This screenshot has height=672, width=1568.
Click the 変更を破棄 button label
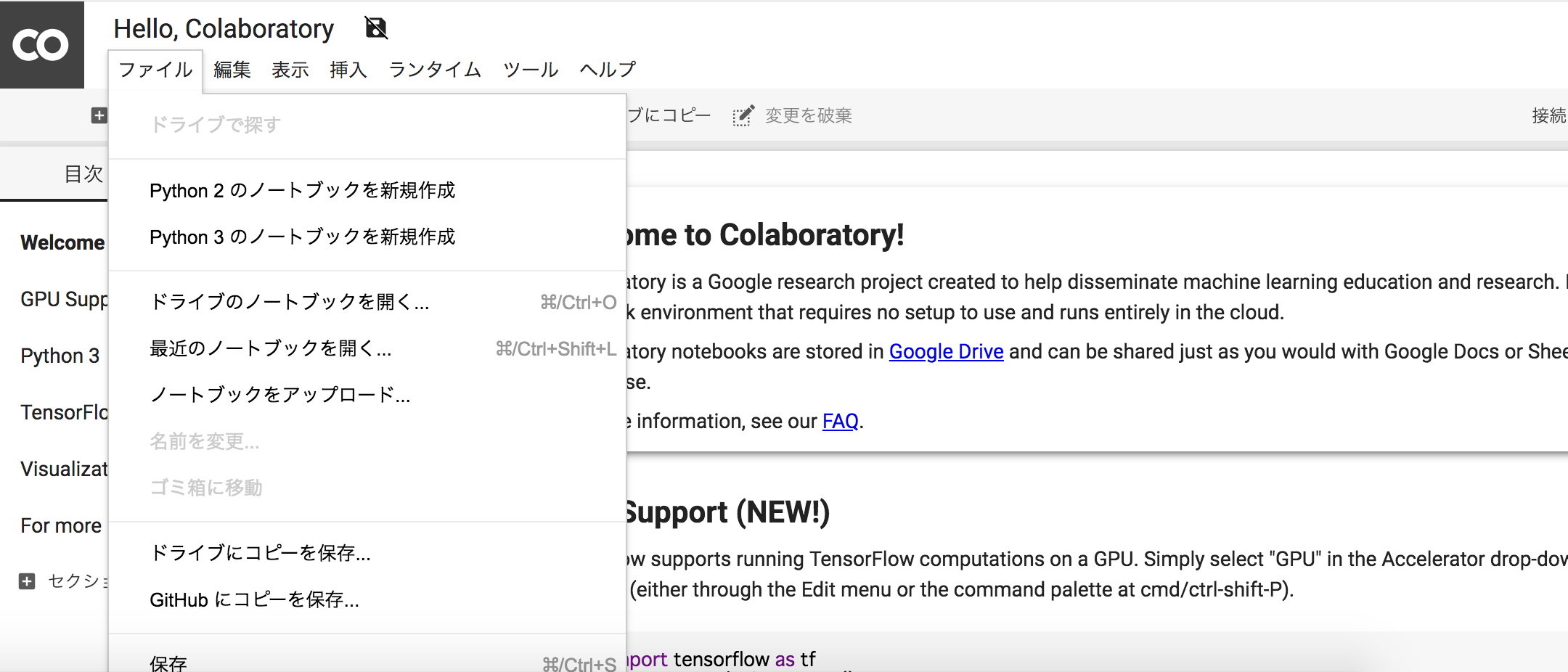pyautogui.click(x=808, y=115)
